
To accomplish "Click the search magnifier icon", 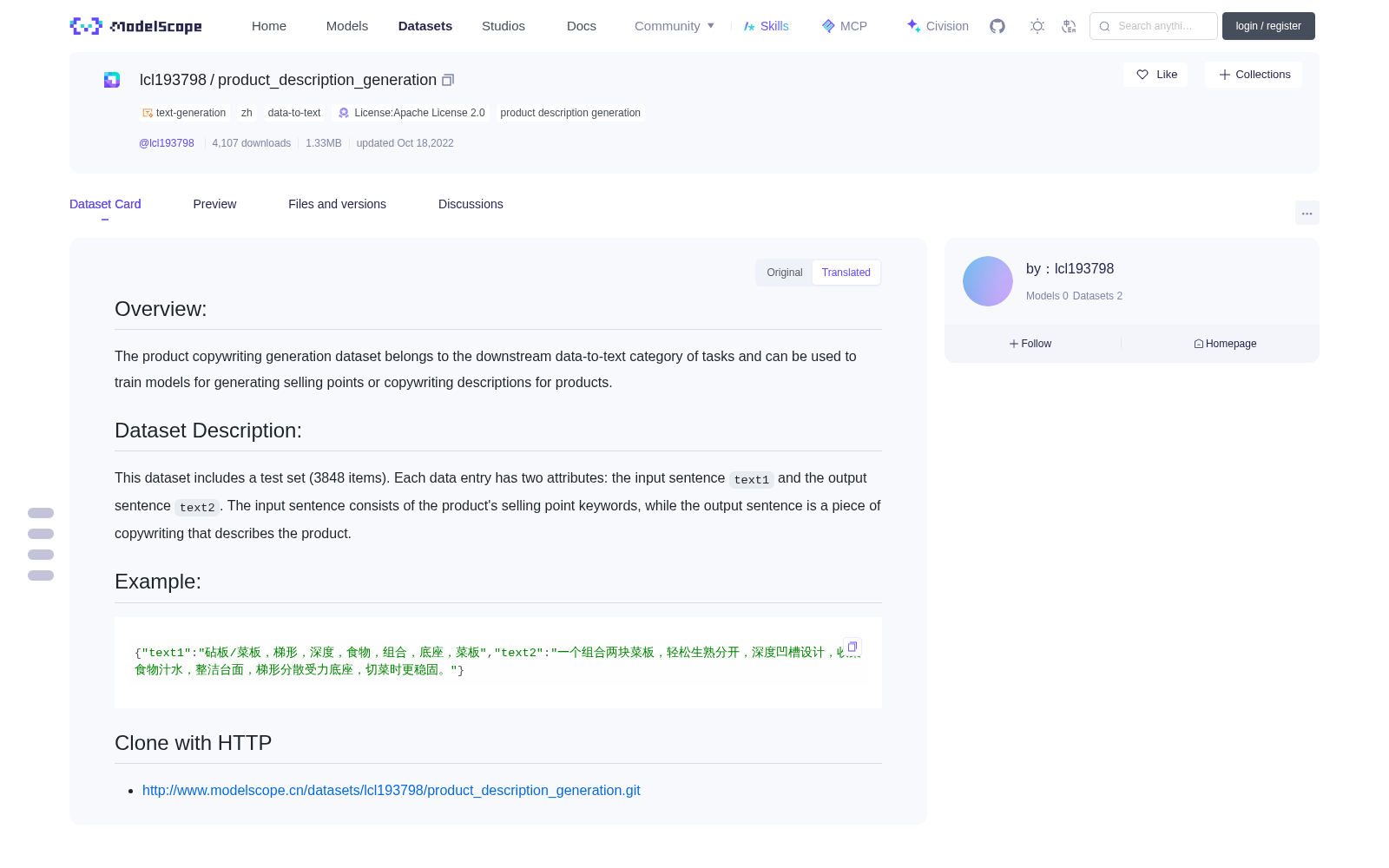I will coord(1104,26).
